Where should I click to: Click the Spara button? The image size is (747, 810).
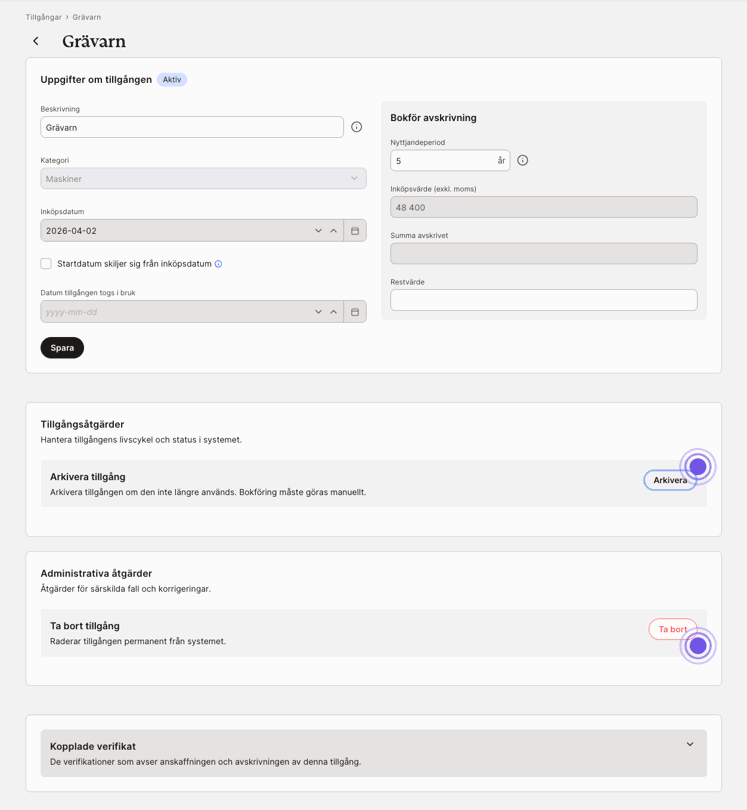(62, 348)
